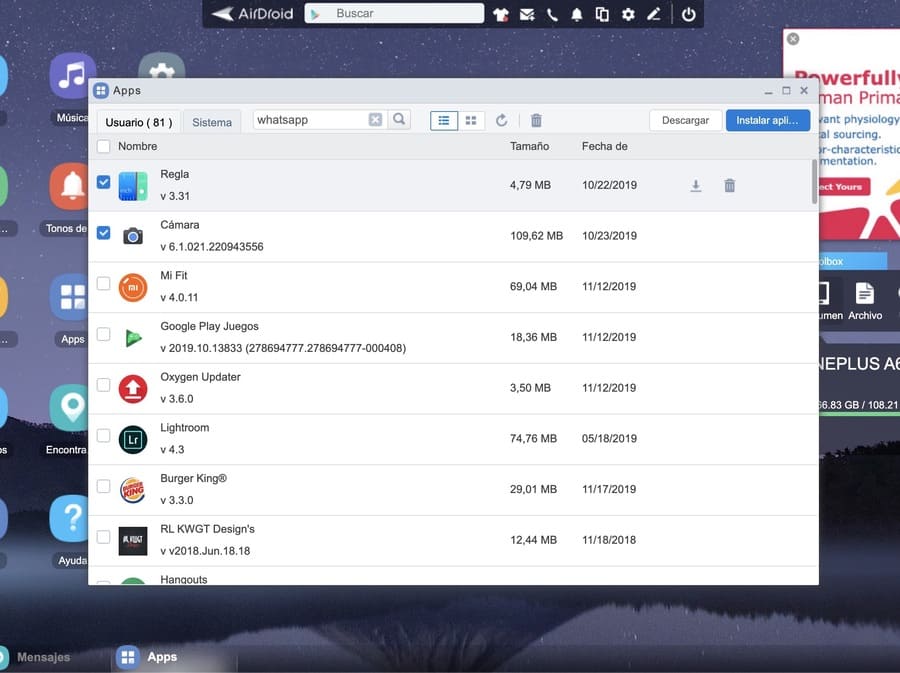Download the Regla app via row icon
The width and height of the screenshot is (900, 673).
[x=696, y=185]
